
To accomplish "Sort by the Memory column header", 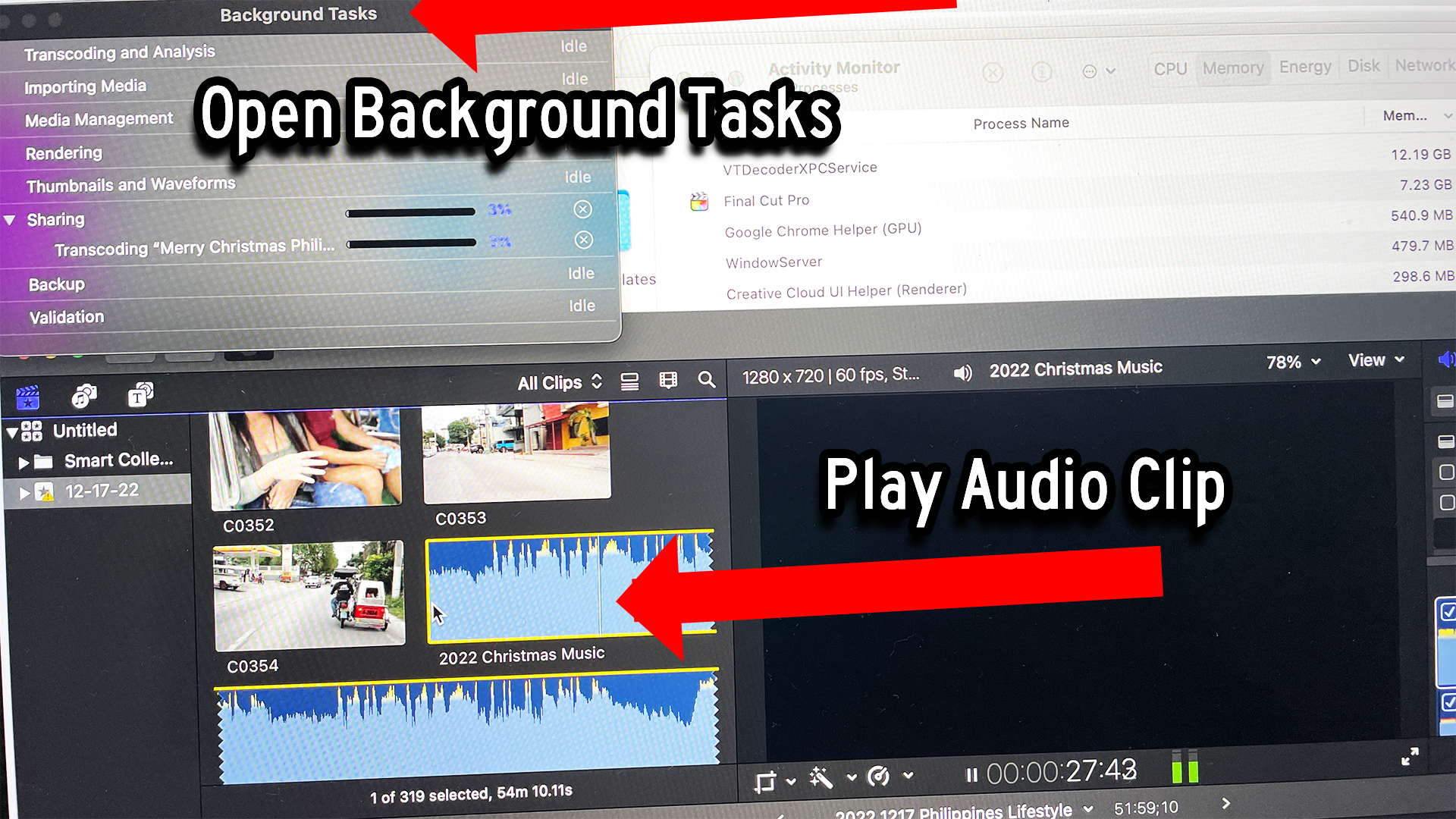I will pyautogui.click(x=1405, y=116).
